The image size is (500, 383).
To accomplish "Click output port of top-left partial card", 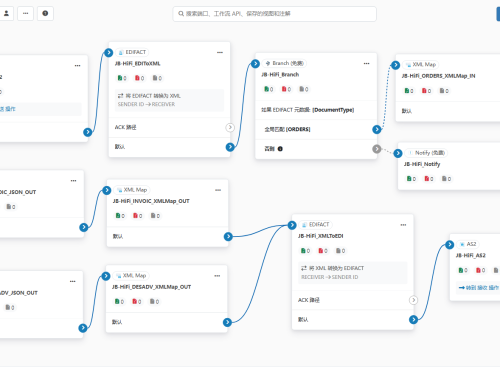I will pyautogui.click(x=88, y=132).
